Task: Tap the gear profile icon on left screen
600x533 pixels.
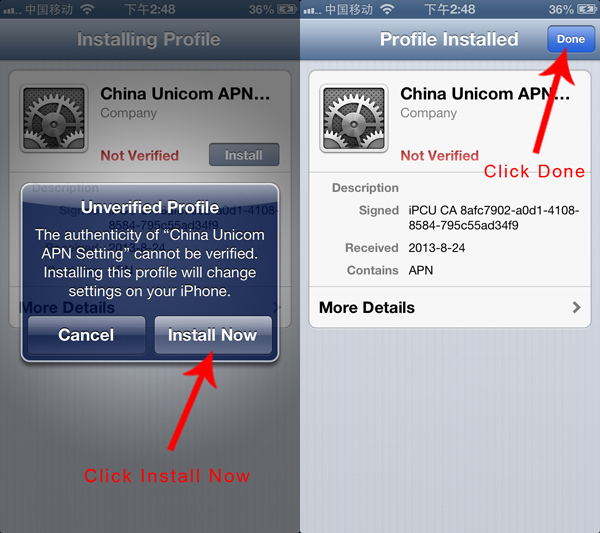Action: [54, 118]
